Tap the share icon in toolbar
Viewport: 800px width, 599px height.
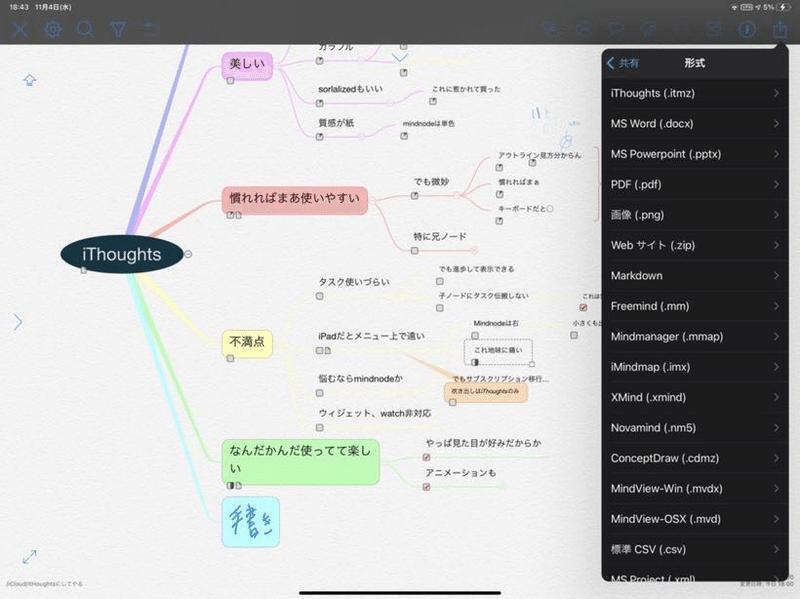[x=780, y=29]
